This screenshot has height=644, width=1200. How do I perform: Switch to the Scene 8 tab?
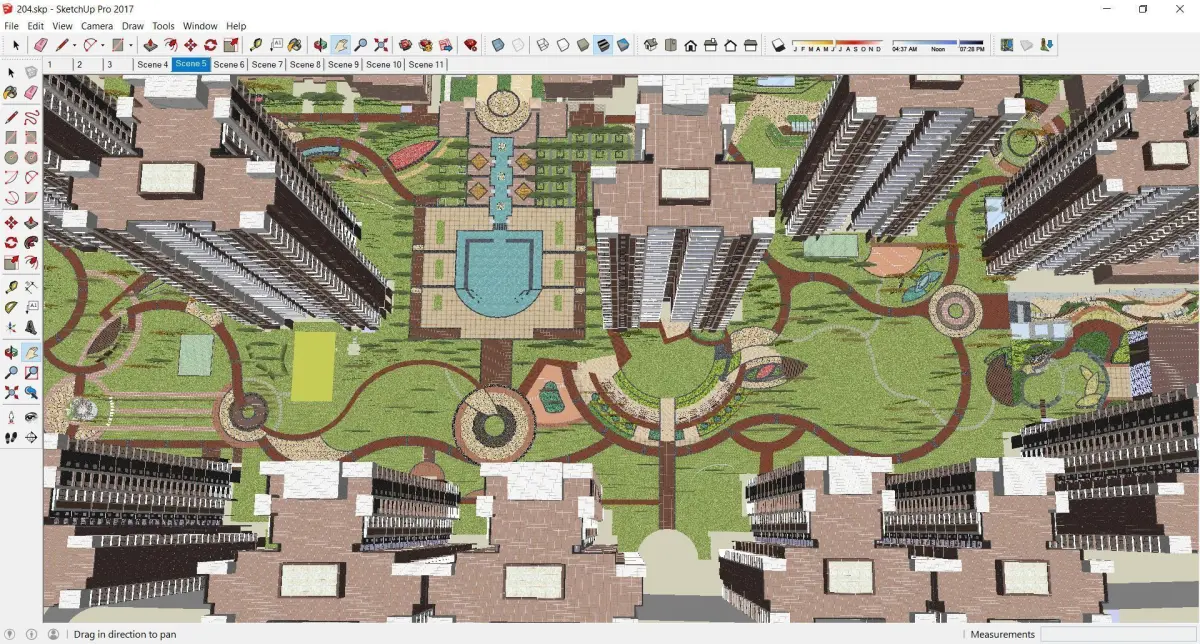coord(305,64)
